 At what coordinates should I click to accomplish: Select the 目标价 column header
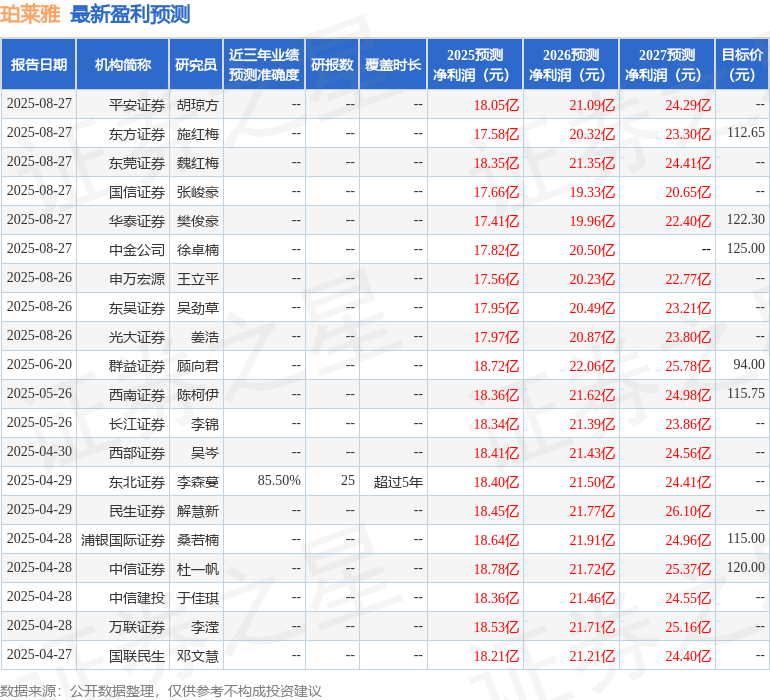pyautogui.click(x=742, y=65)
